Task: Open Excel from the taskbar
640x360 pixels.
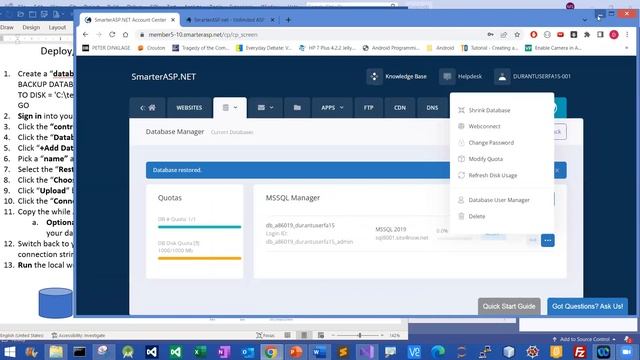Action: (200, 352)
